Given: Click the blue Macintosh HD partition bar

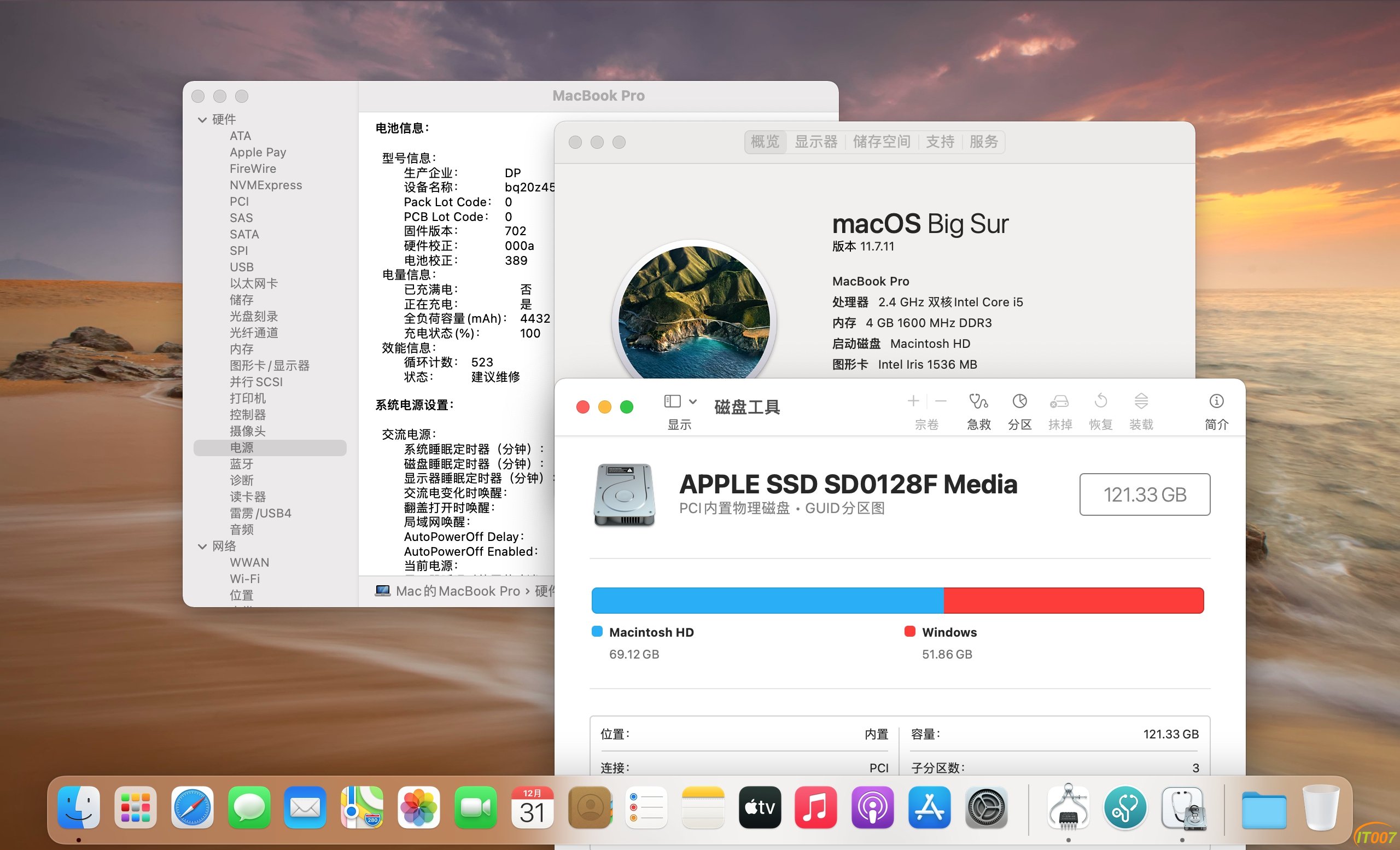Looking at the screenshot, I should pyautogui.click(x=768, y=601).
